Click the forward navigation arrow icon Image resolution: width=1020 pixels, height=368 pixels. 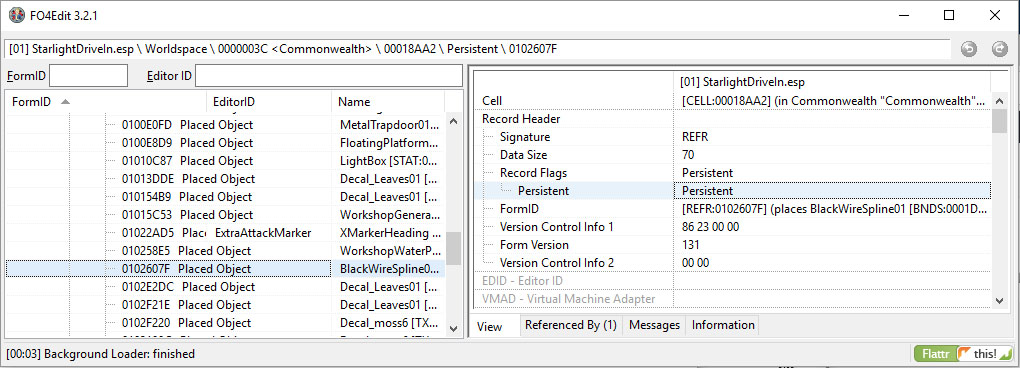(x=999, y=49)
